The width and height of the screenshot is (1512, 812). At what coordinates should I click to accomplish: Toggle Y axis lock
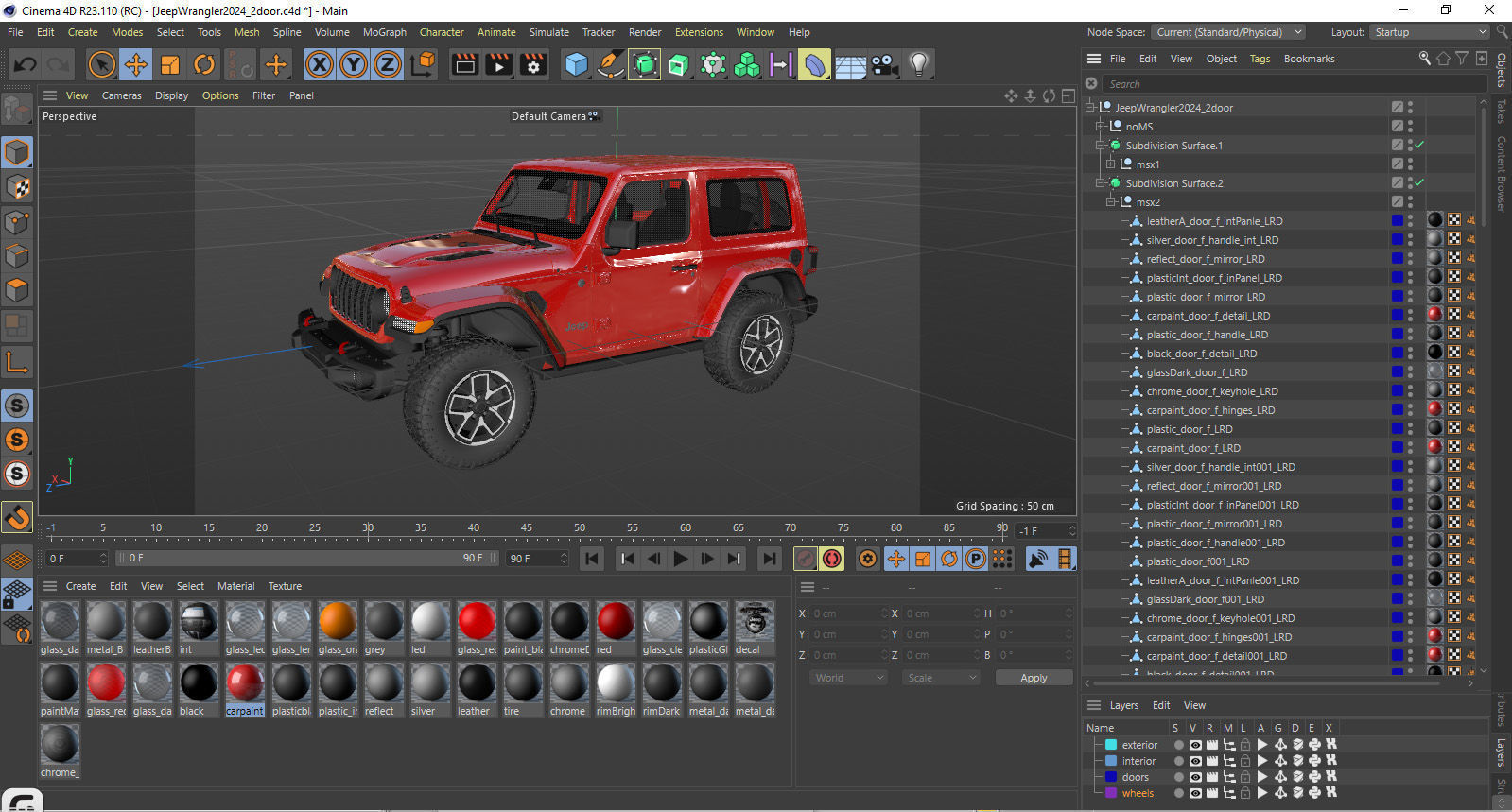(x=354, y=64)
